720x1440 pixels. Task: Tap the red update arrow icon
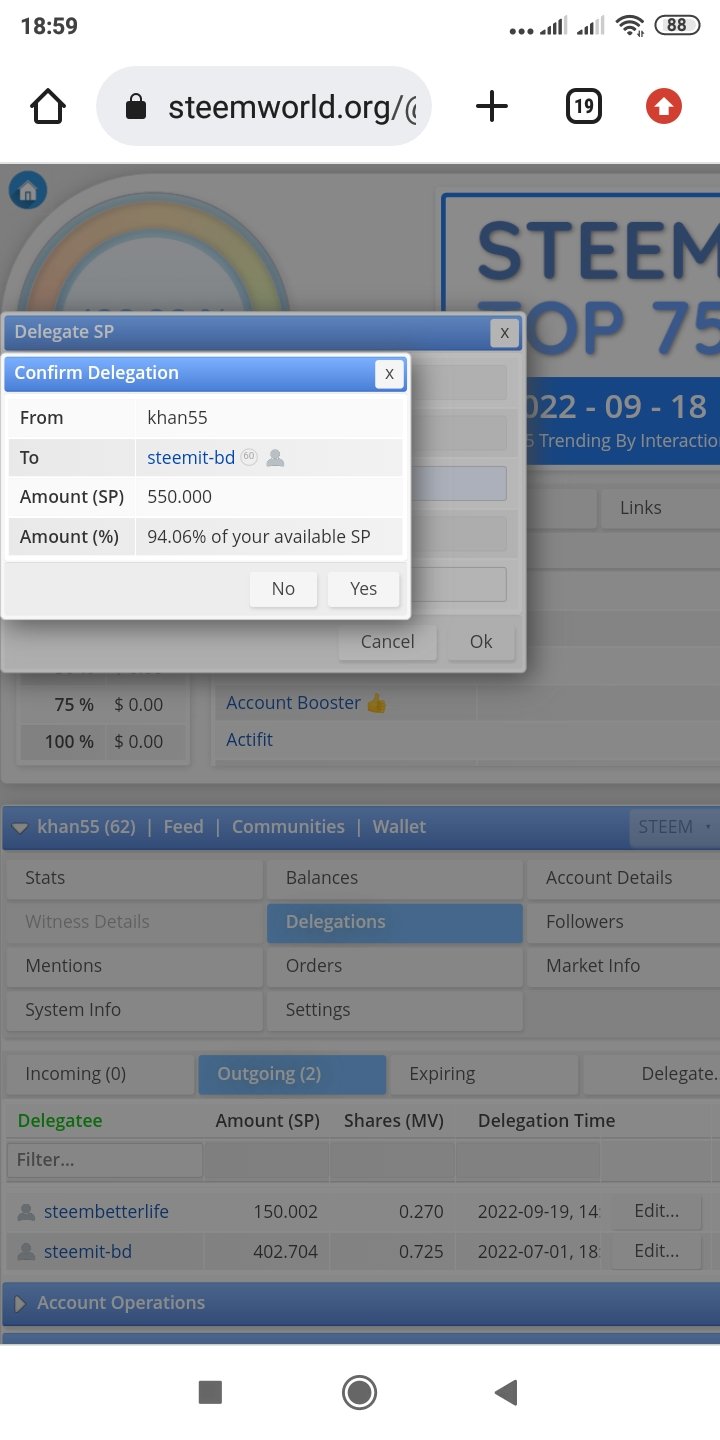click(x=663, y=106)
